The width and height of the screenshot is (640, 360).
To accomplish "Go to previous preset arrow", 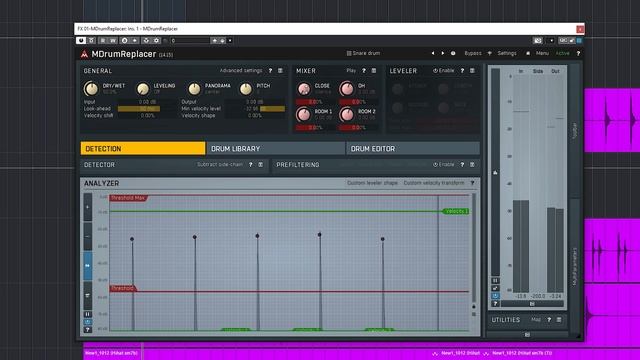I will (433, 53).
